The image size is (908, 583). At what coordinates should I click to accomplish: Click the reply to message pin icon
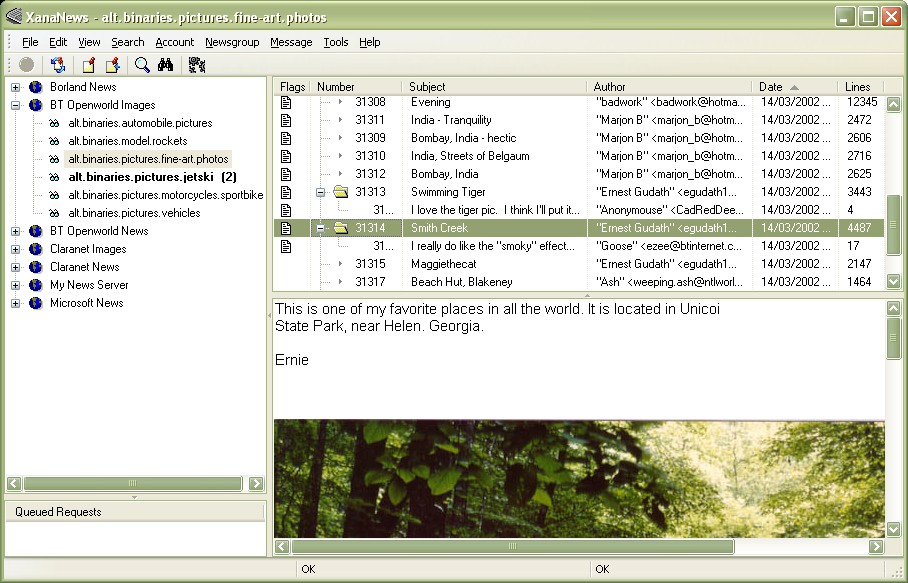click(x=112, y=65)
